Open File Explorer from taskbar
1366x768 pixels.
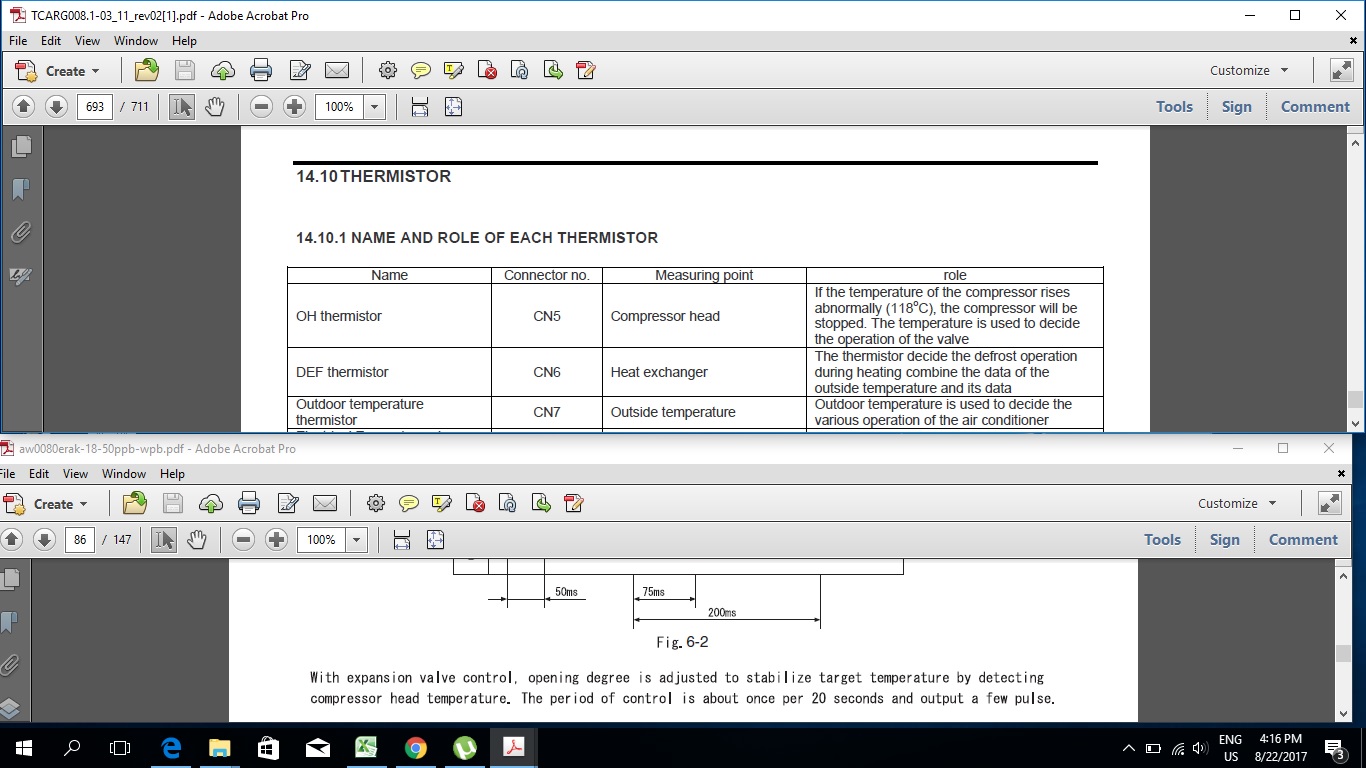pyautogui.click(x=220, y=747)
